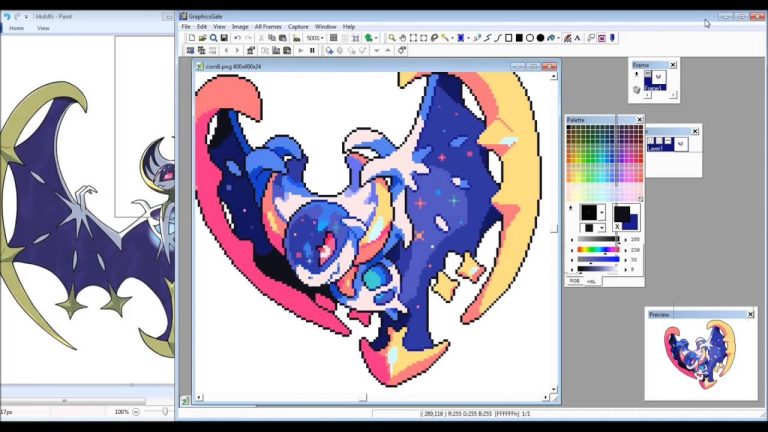The image size is (768, 432).
Task: Select the Lasso selection tool
Action: pos(434,38)
